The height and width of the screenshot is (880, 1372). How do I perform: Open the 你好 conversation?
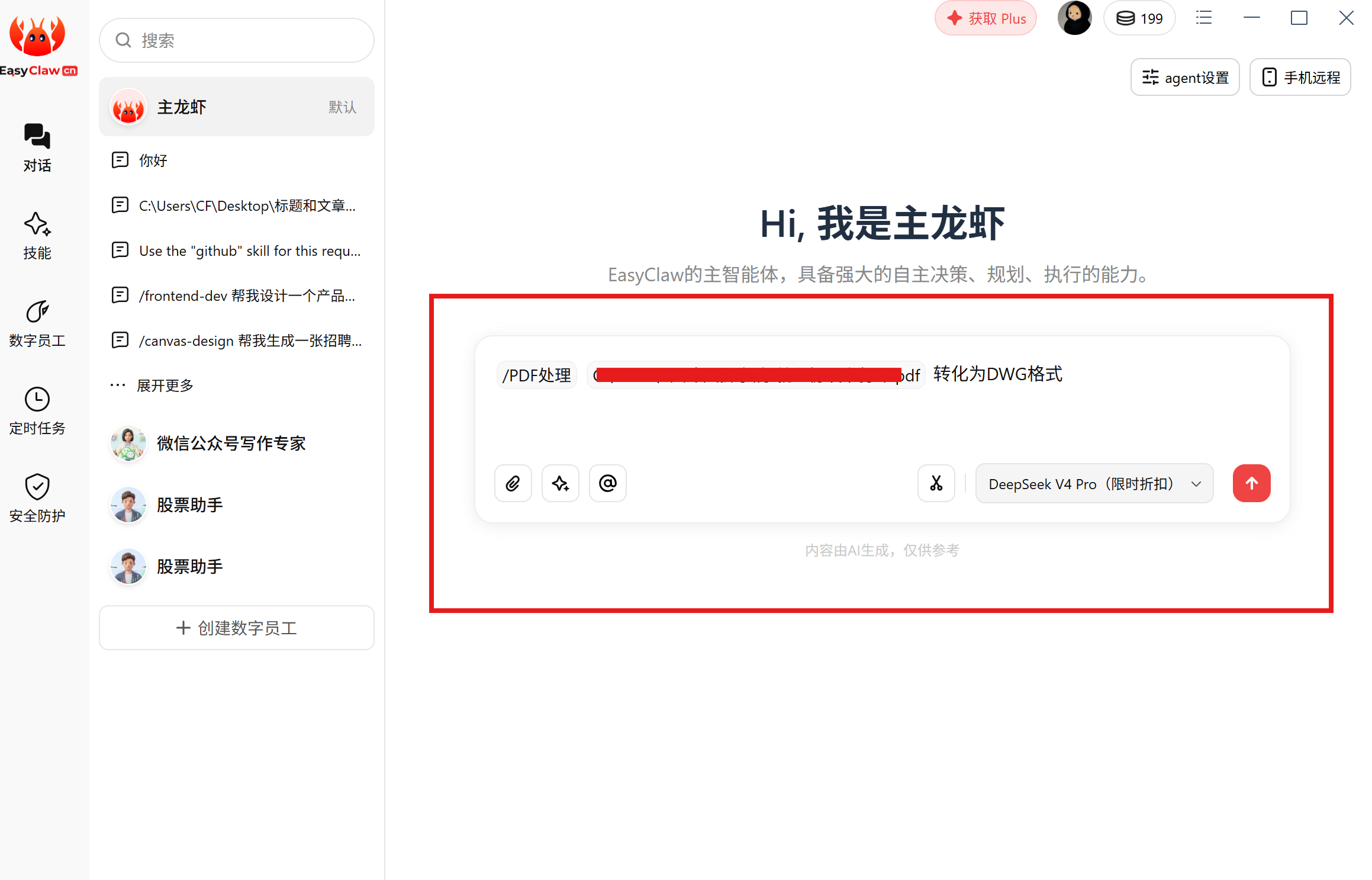pyautogui.click(x=237, y=160)
